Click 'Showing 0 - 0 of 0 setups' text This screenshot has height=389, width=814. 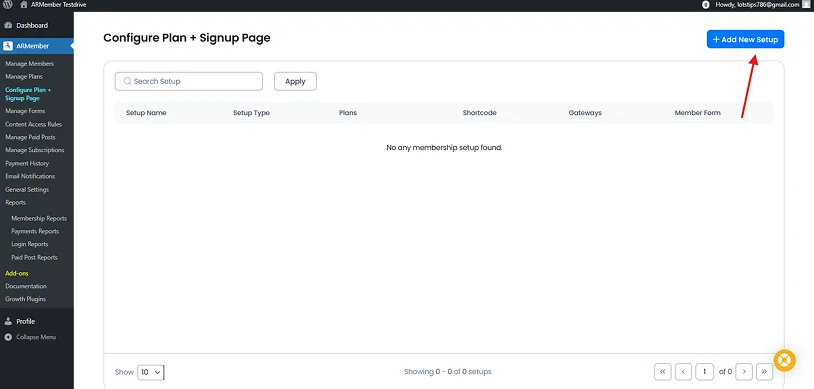point(447,372)
